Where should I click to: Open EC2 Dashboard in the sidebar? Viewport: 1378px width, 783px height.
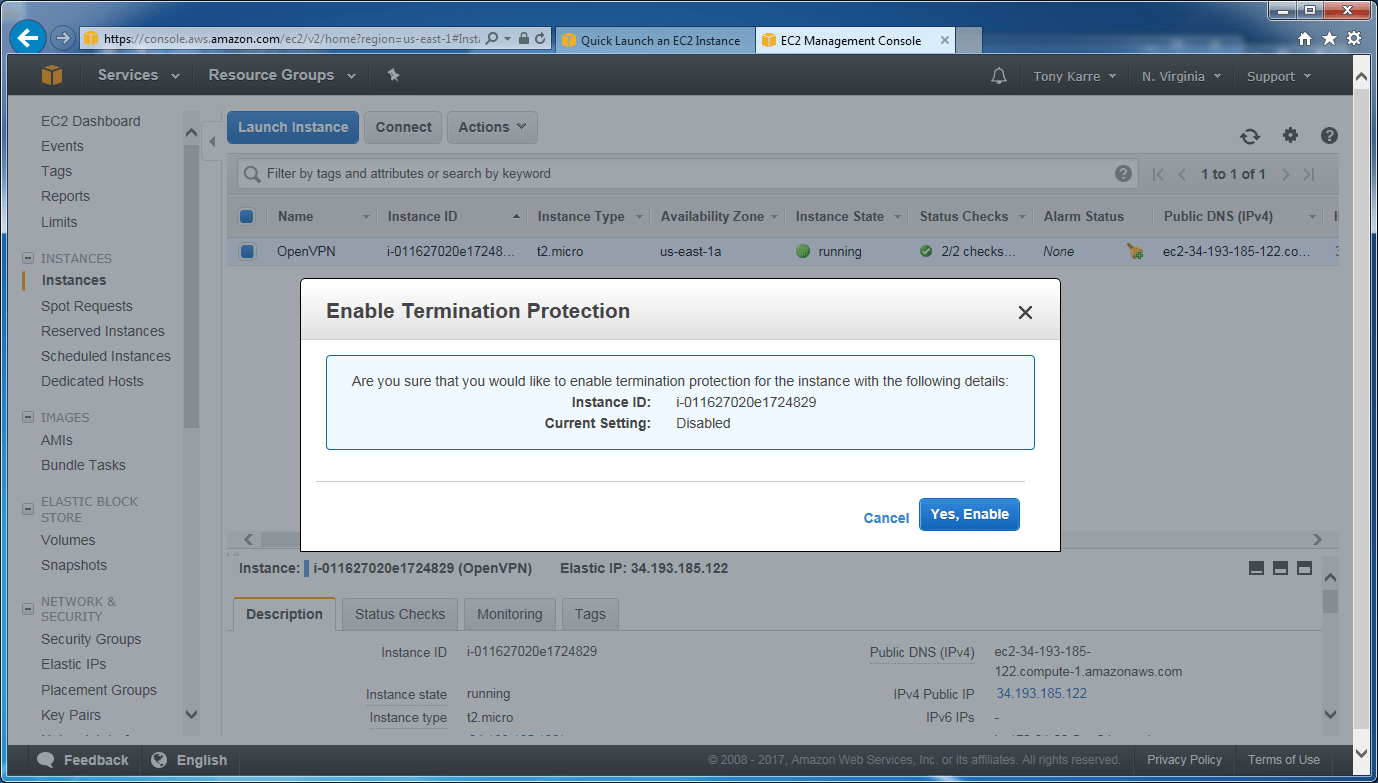pyautogui.click(x=91, y=121)
